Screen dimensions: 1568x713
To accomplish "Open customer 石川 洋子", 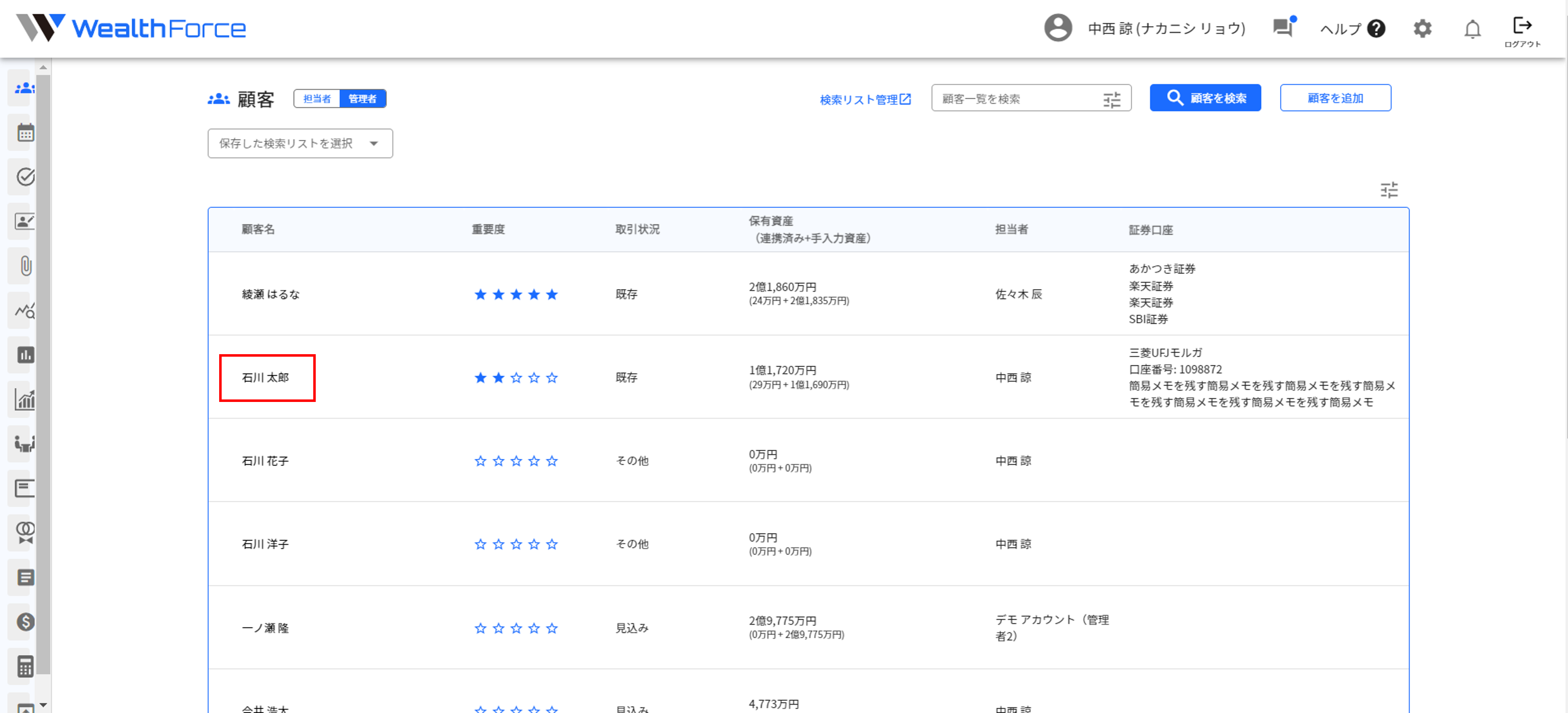I will point(265,544).
